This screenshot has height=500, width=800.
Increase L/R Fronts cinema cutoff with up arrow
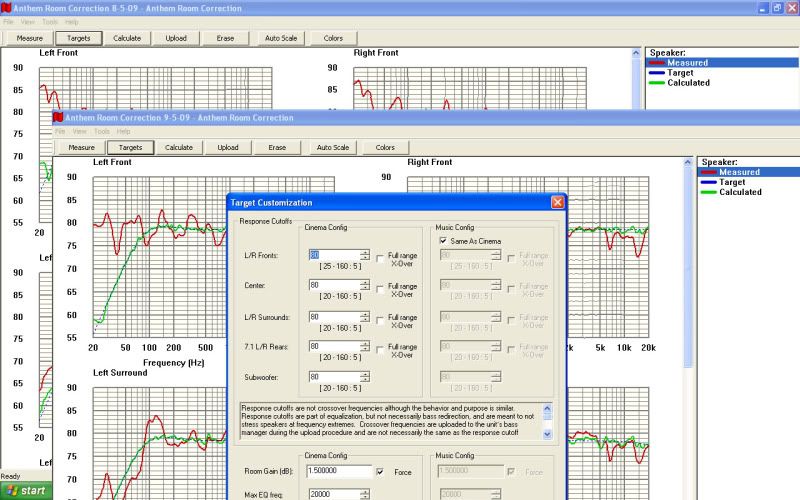pyautogui.click(x=364, y=251)
